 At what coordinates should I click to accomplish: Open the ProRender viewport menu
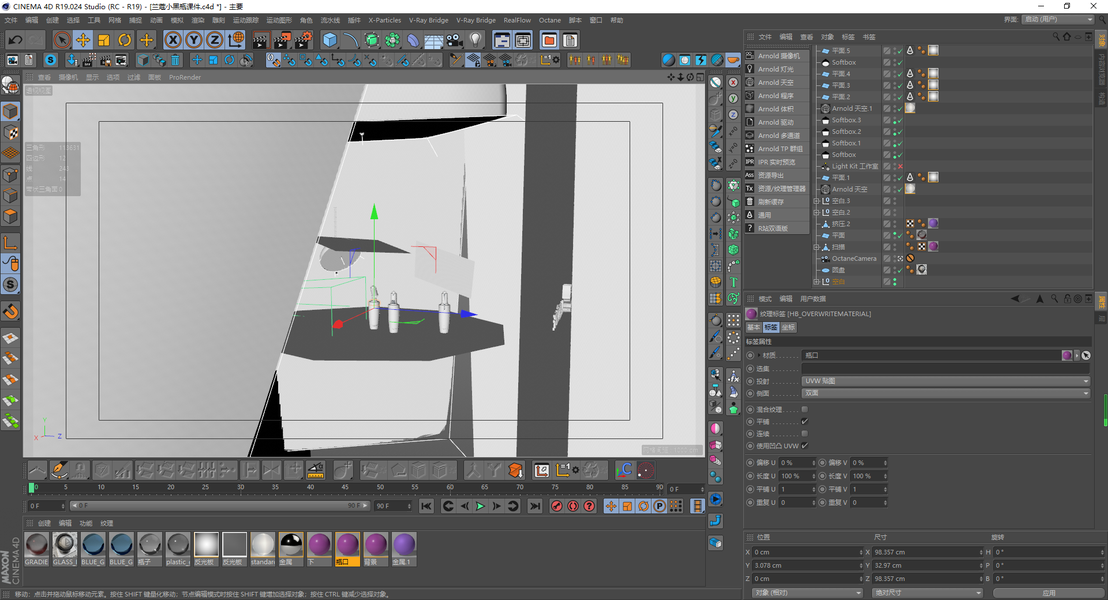click(185, 78)
